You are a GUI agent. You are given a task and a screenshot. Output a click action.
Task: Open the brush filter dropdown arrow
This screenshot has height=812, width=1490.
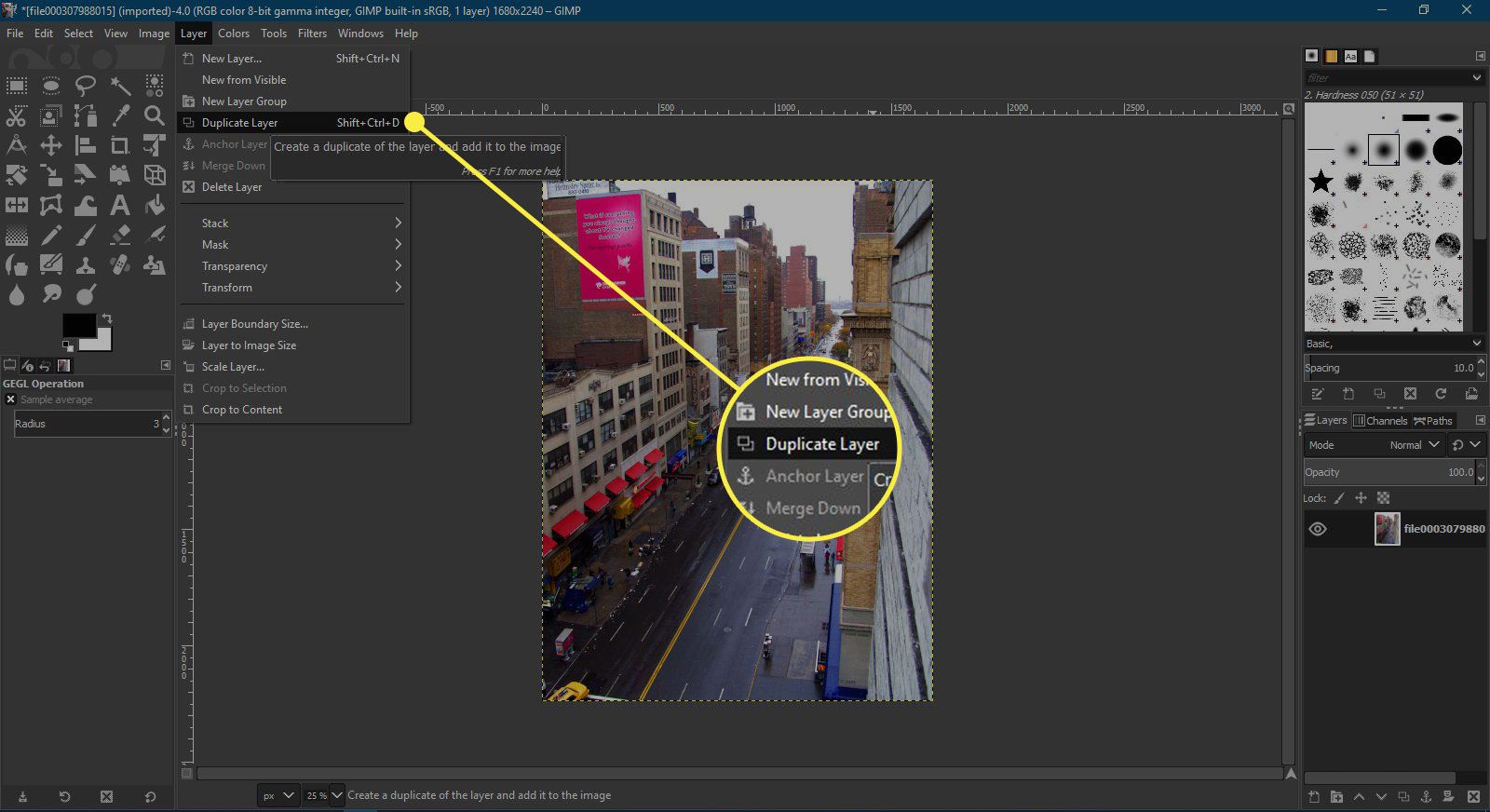pyautogui.click(x=1477, y=78)
